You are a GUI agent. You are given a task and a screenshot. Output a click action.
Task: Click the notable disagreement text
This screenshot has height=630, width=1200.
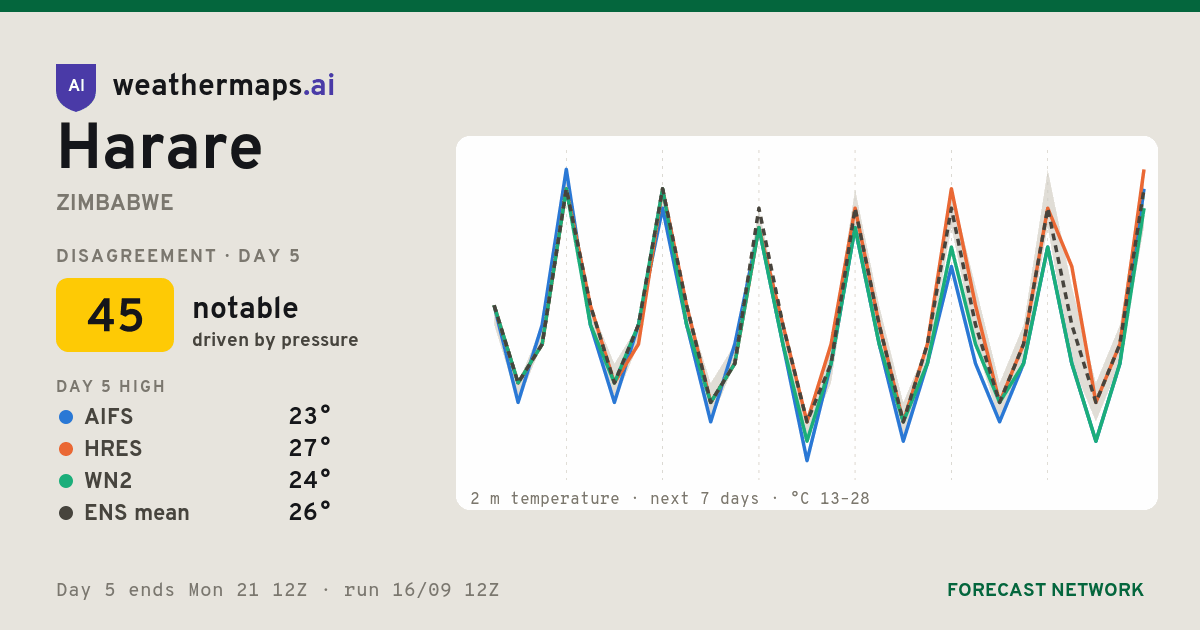[x=245, y=308]
